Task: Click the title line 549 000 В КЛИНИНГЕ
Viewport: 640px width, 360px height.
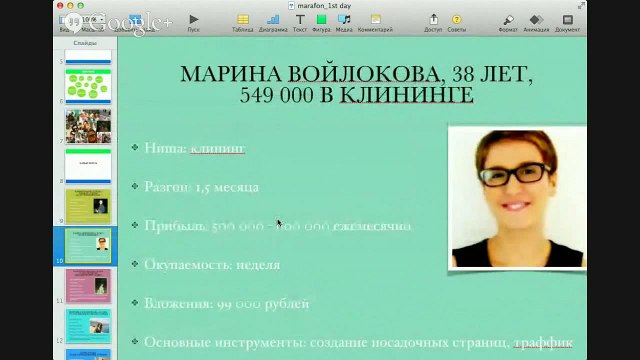Action: point(356,95)
